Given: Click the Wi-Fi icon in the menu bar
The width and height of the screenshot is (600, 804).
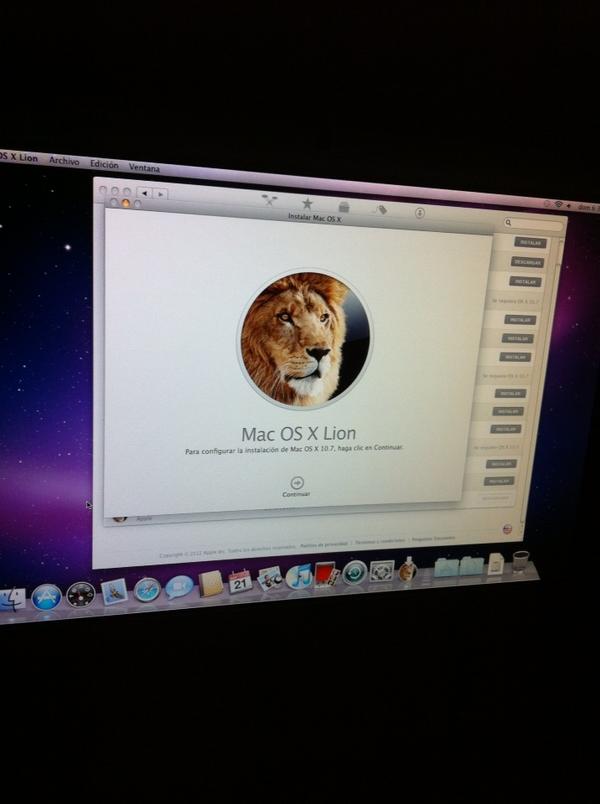Looking at the screenshot, I should tap(558, 205).
